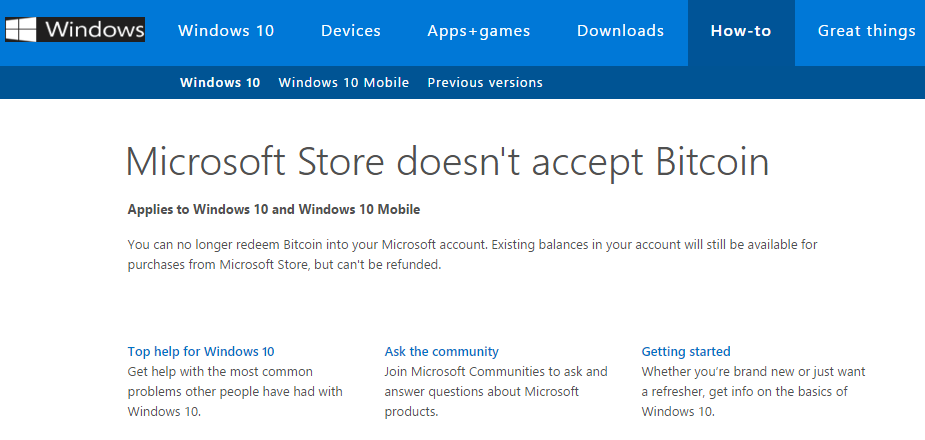This screenshot has height=440, width=925.
Task: Open the Great things menu item
Action: [866, 31]
